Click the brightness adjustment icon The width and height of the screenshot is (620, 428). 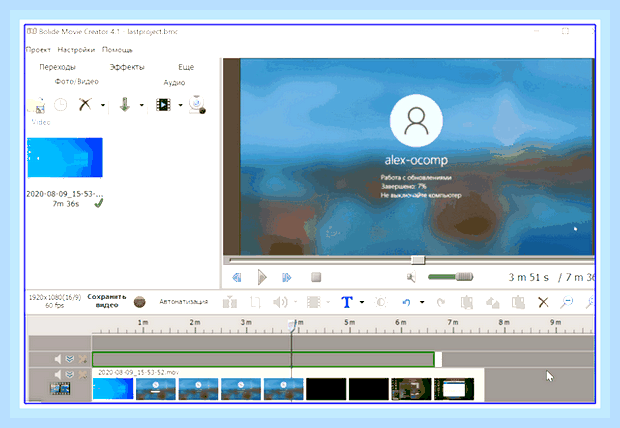pos(381,302)
